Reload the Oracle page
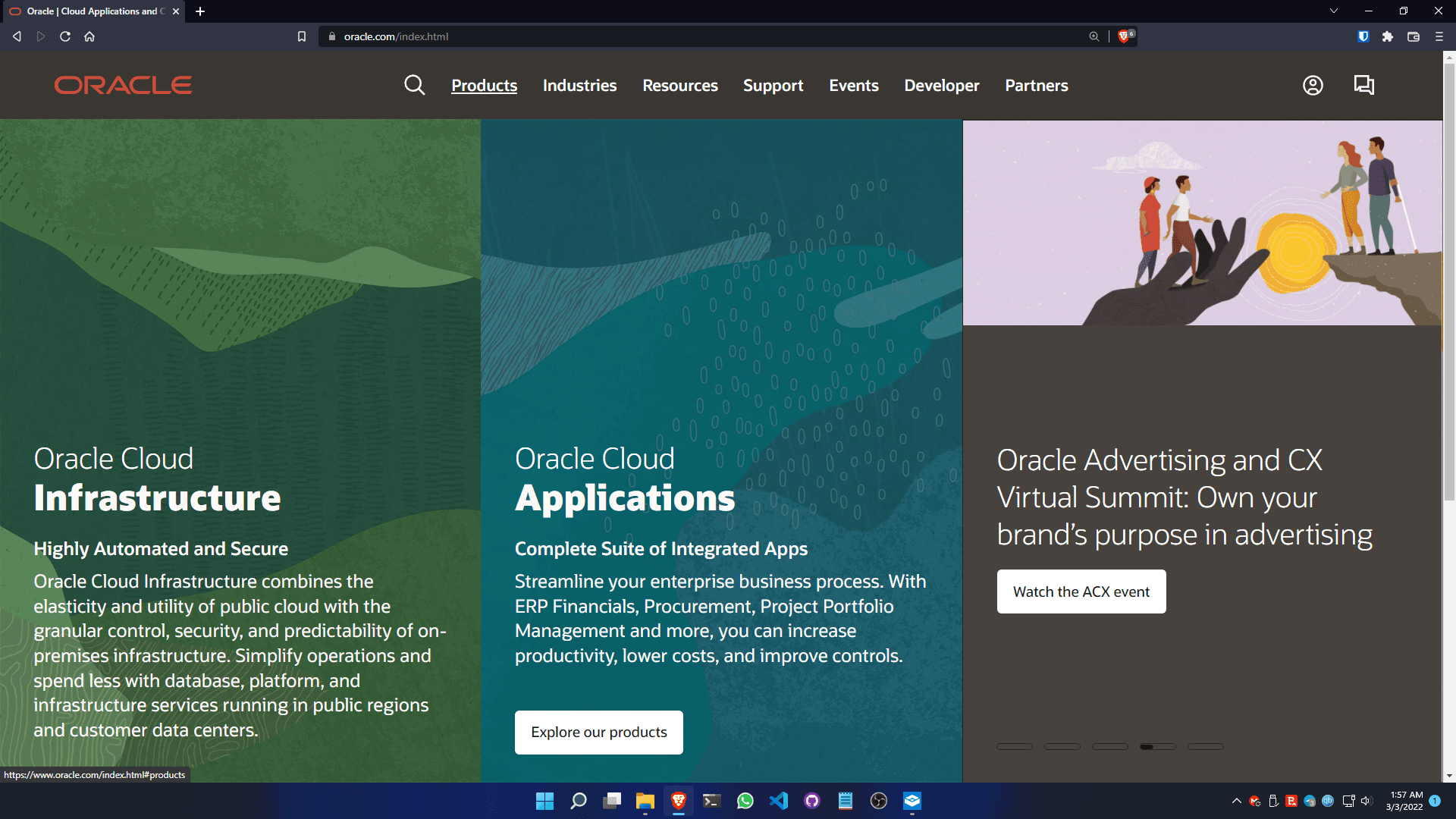Image resolution: width=1456 pixels, height=819 pixels. pyautogui.click(x=65, y=36)
